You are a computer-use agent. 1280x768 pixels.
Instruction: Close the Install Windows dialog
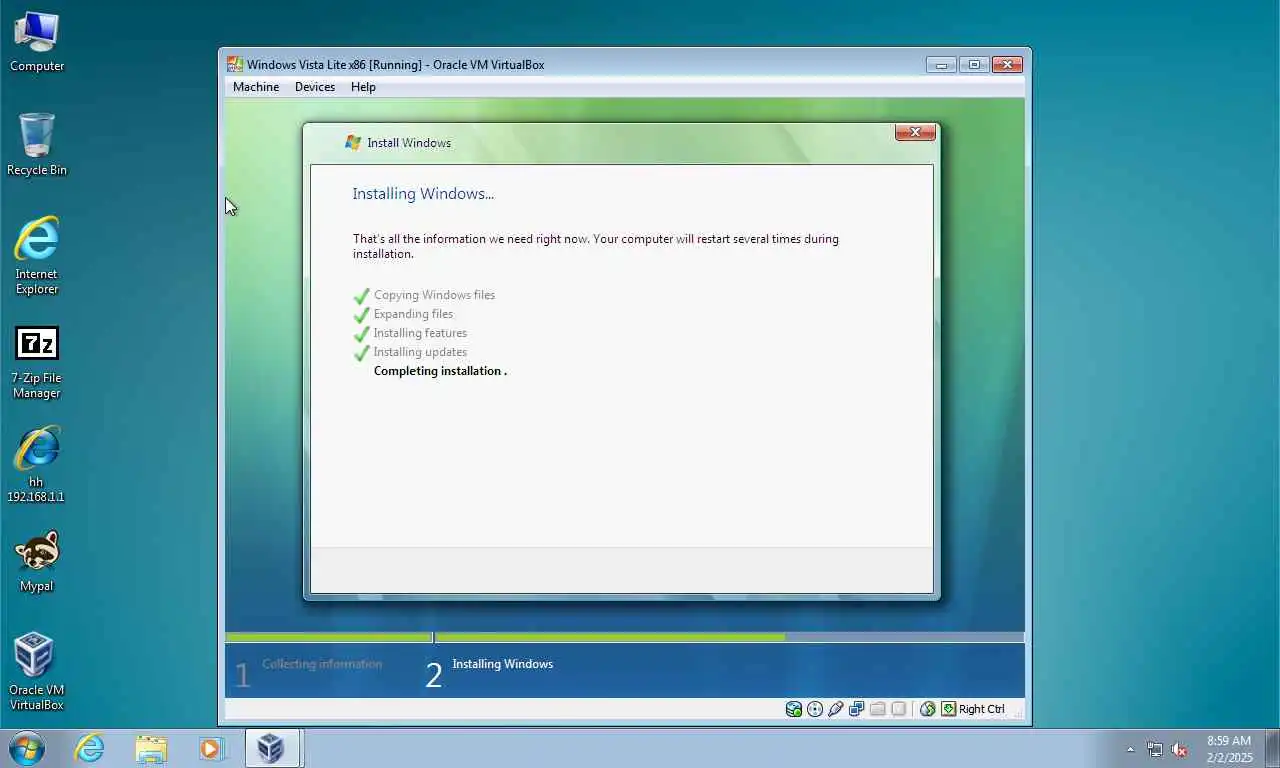click(x=915, y=132)
